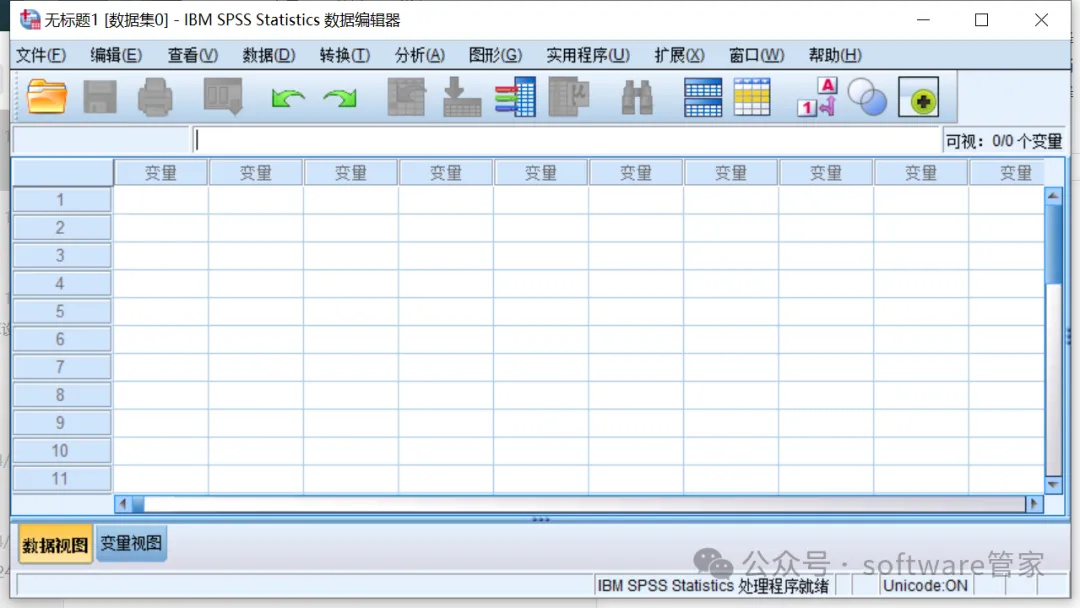Select row header 3

click(x=62, y=255)
